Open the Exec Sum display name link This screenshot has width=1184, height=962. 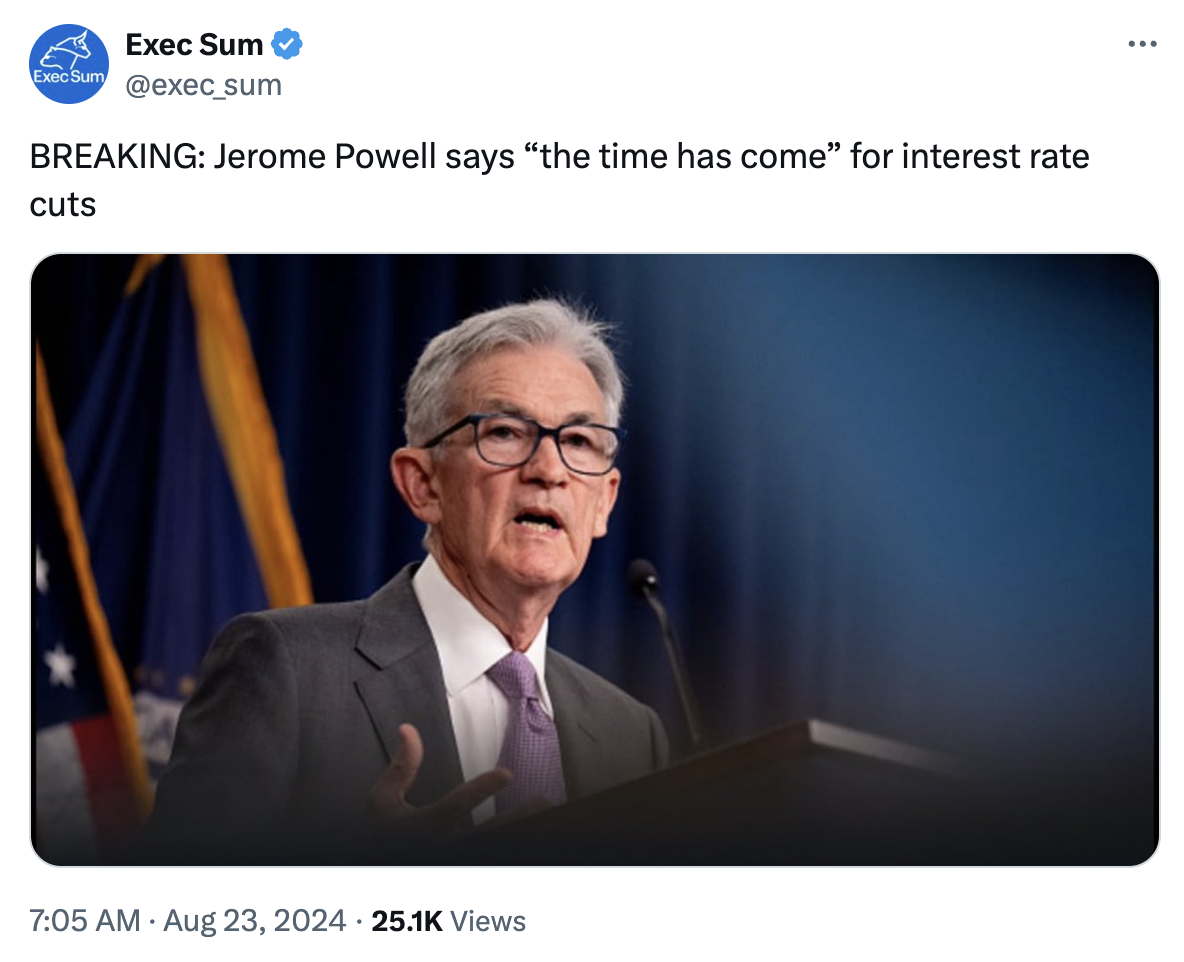click(x=194, y=44)
